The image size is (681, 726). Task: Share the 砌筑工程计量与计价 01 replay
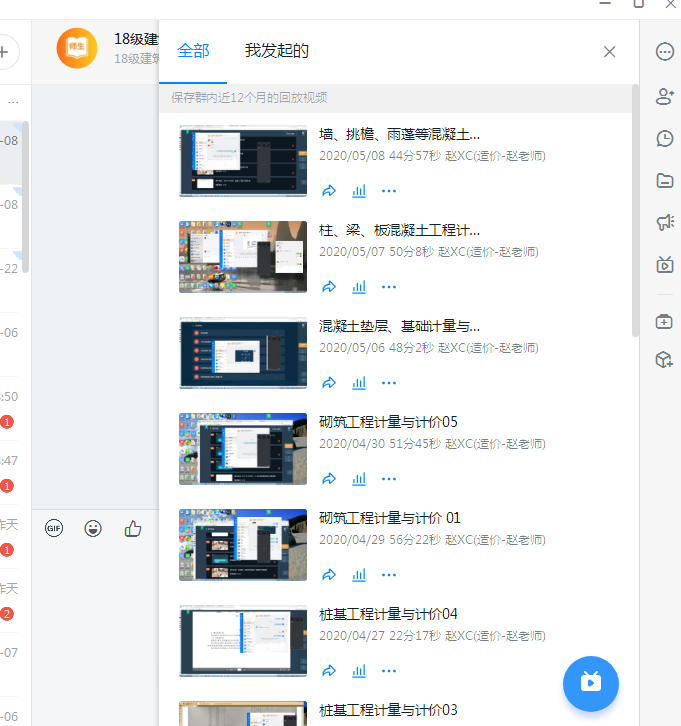tap(329, 575)
